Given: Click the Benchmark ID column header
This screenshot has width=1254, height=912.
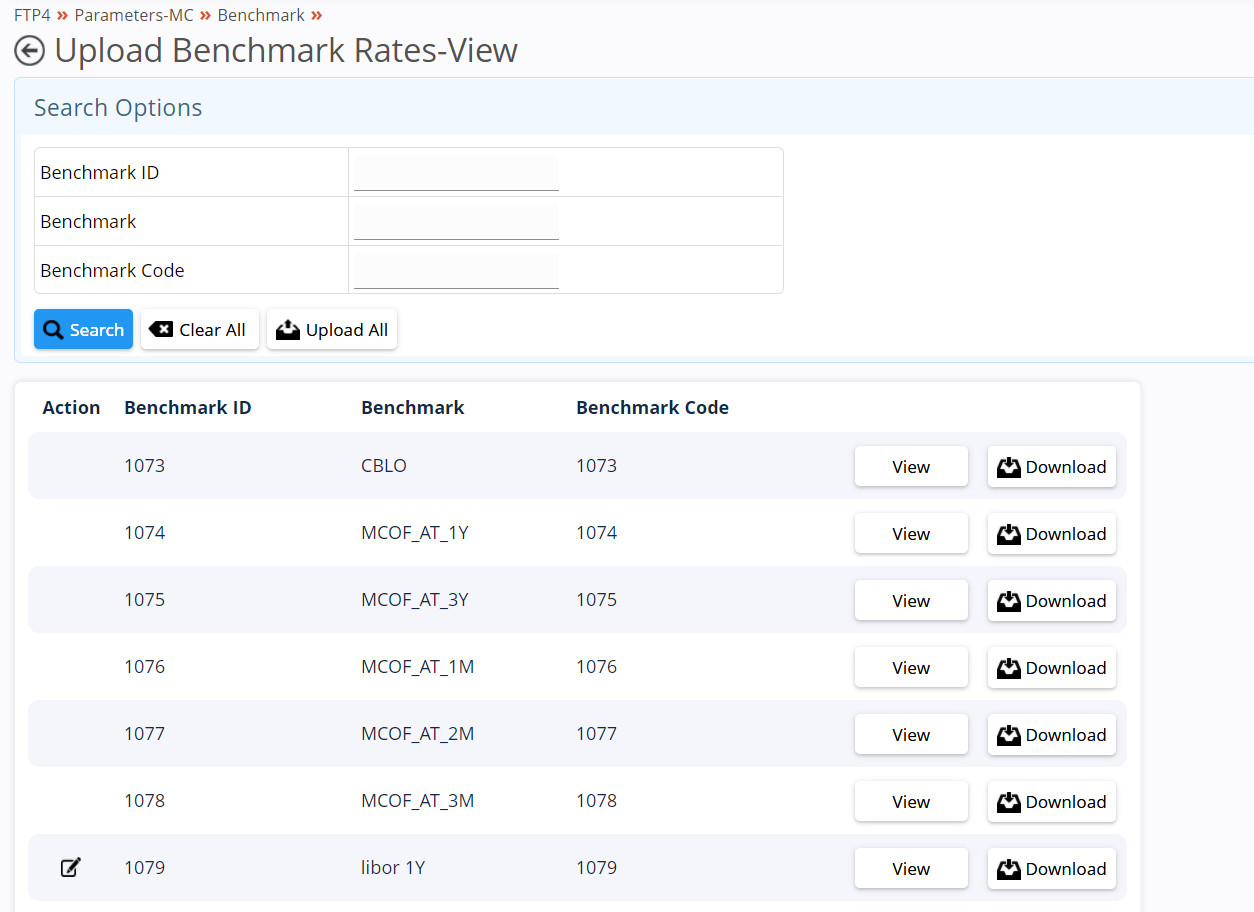Looking at the screenshot, I should (188, 407).
